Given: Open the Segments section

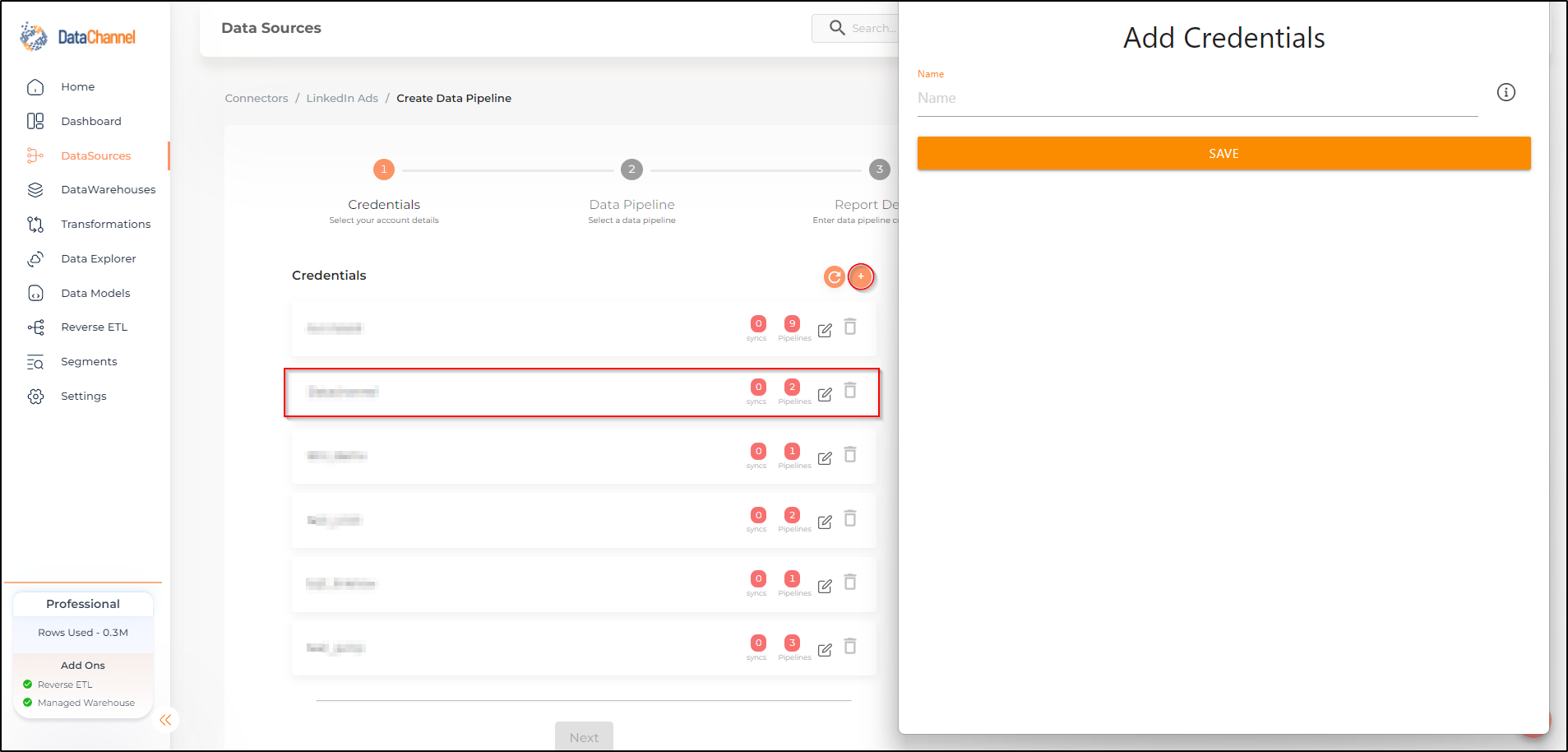Looking at the screenshot, I should click(89, 361).
